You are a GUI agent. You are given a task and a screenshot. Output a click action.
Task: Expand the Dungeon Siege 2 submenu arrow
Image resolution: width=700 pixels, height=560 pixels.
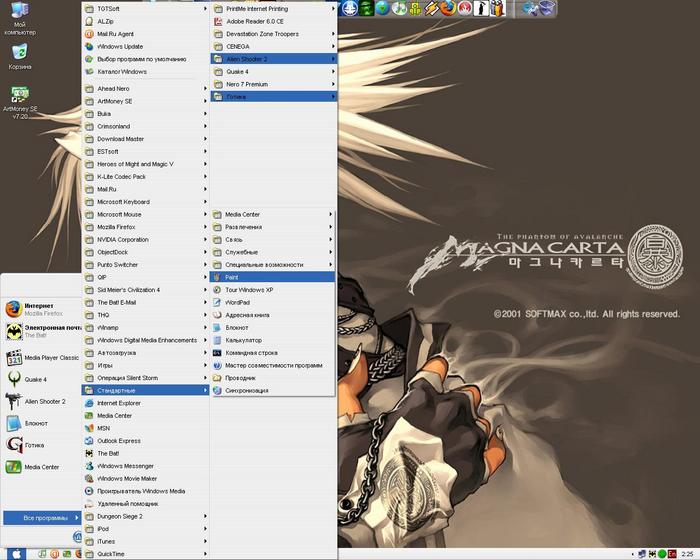pos(205,516)
